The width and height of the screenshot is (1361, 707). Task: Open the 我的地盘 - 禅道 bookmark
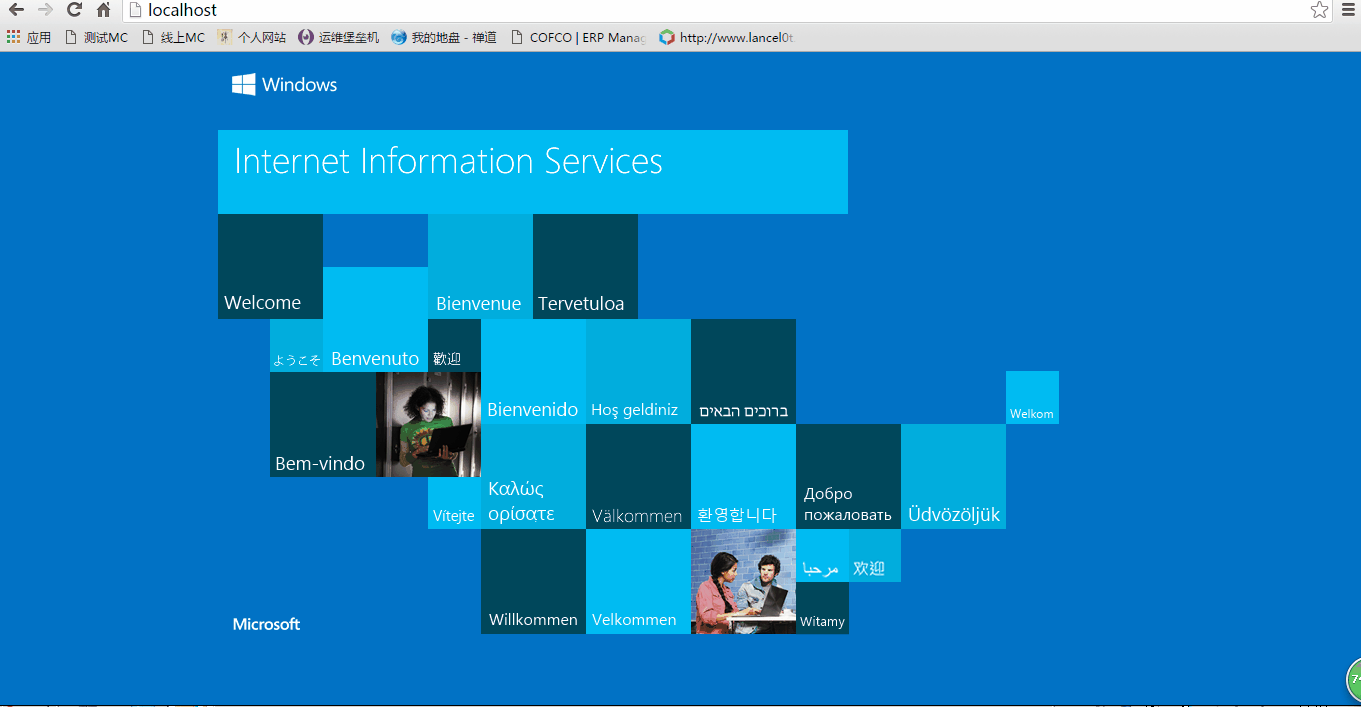click(x=444, y=37)
